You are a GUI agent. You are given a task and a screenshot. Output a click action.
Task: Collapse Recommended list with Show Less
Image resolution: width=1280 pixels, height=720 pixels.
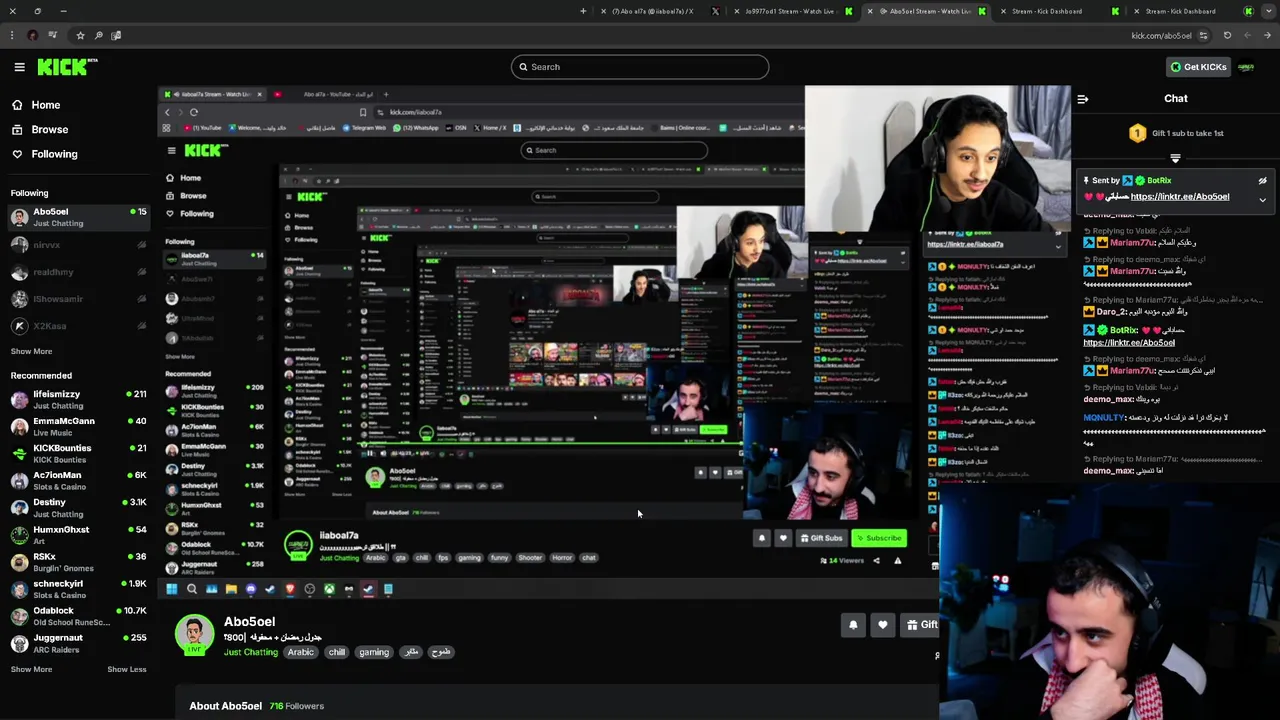click(127, 669)
